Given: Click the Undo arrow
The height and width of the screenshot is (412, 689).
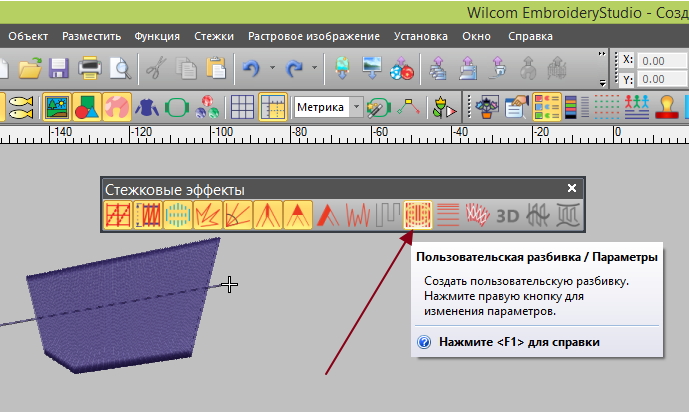Looking at the screenshot, I should coord(251,68).
